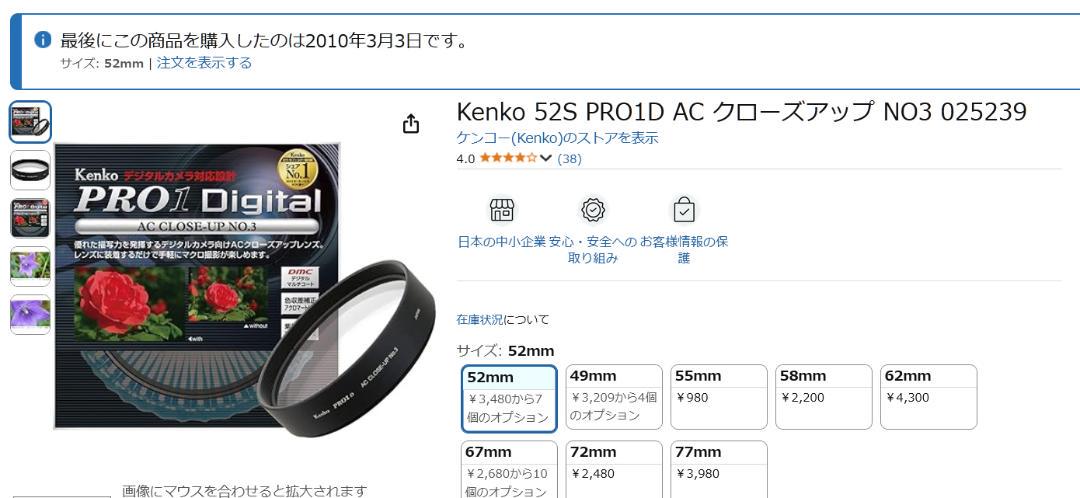Screen dimensions: 1080x498
Task: Click the 在庫状況 stock status link
Action: click(x=480, y=320)
